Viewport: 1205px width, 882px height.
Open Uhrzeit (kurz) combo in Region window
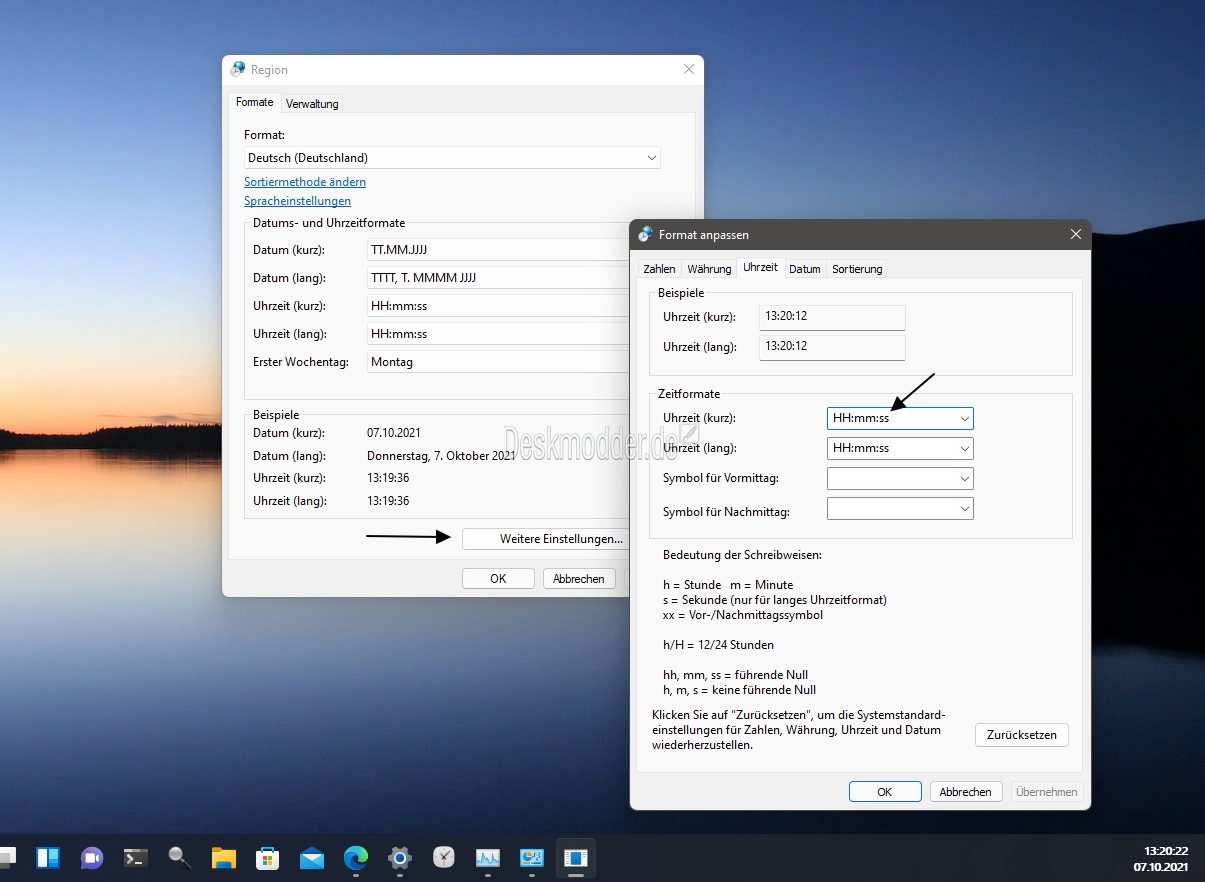click(498, 306)
